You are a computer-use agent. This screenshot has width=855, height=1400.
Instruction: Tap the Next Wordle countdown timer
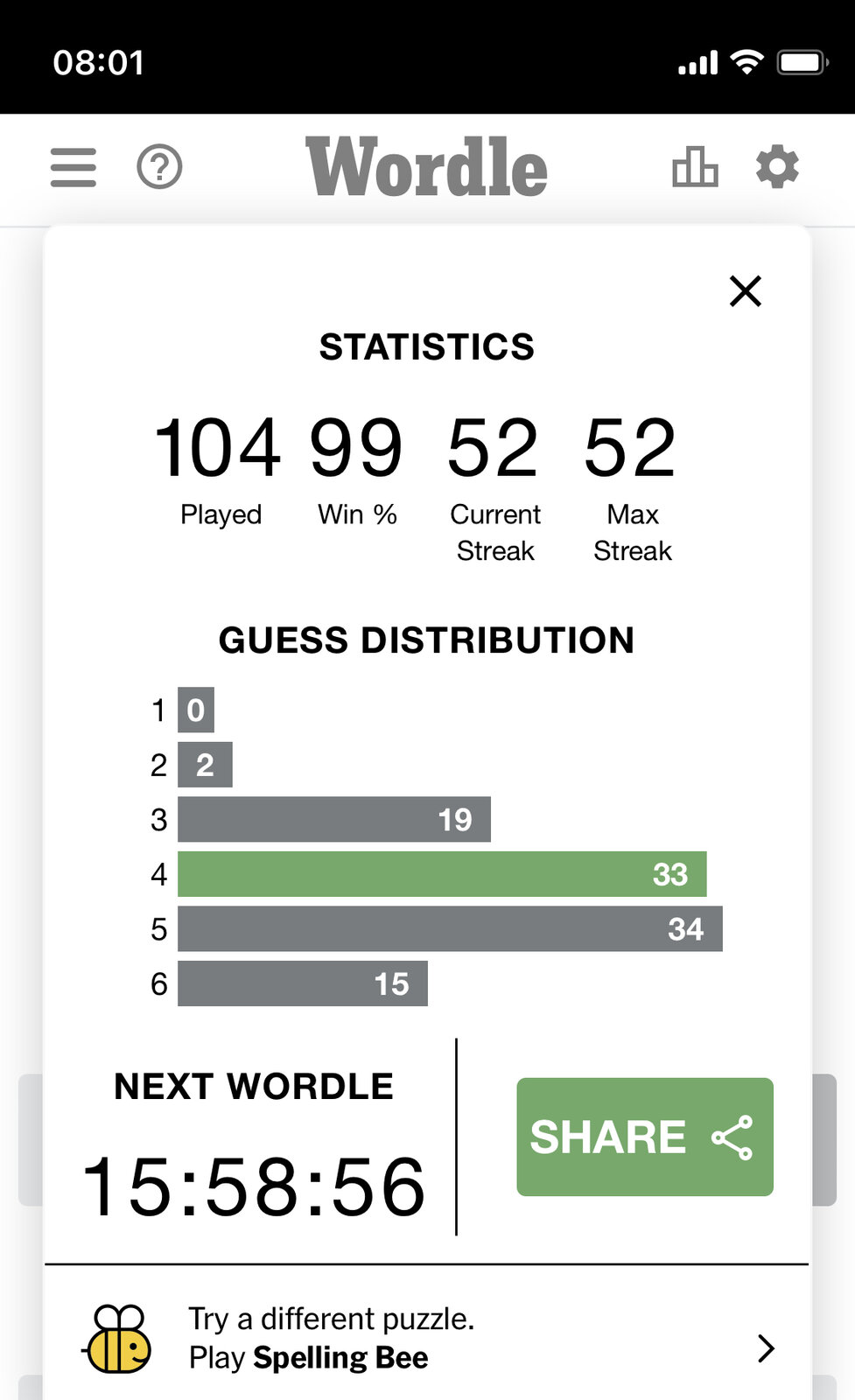[254, 1186]
